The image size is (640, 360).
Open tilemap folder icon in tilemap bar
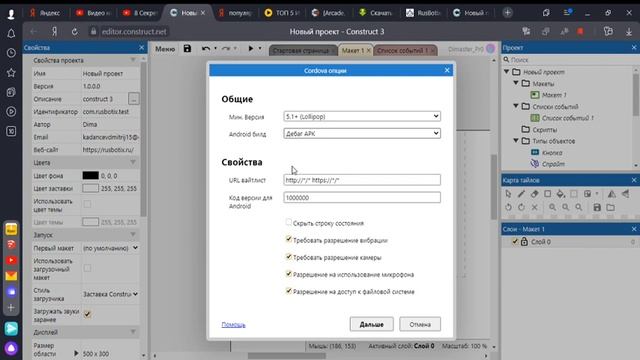(611, 207)
